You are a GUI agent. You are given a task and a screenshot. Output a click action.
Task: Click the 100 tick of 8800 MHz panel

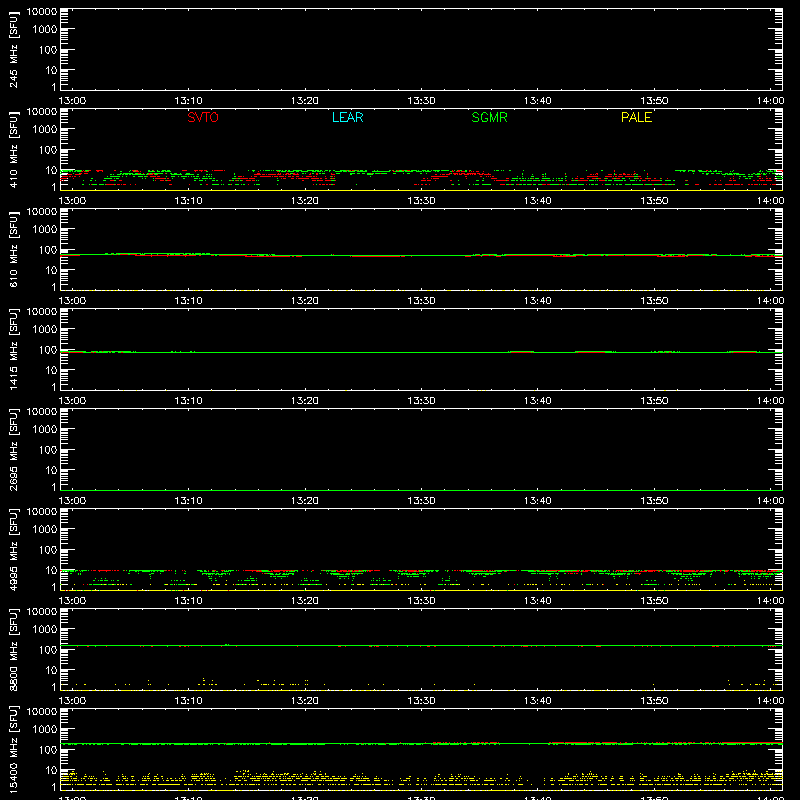48,650
